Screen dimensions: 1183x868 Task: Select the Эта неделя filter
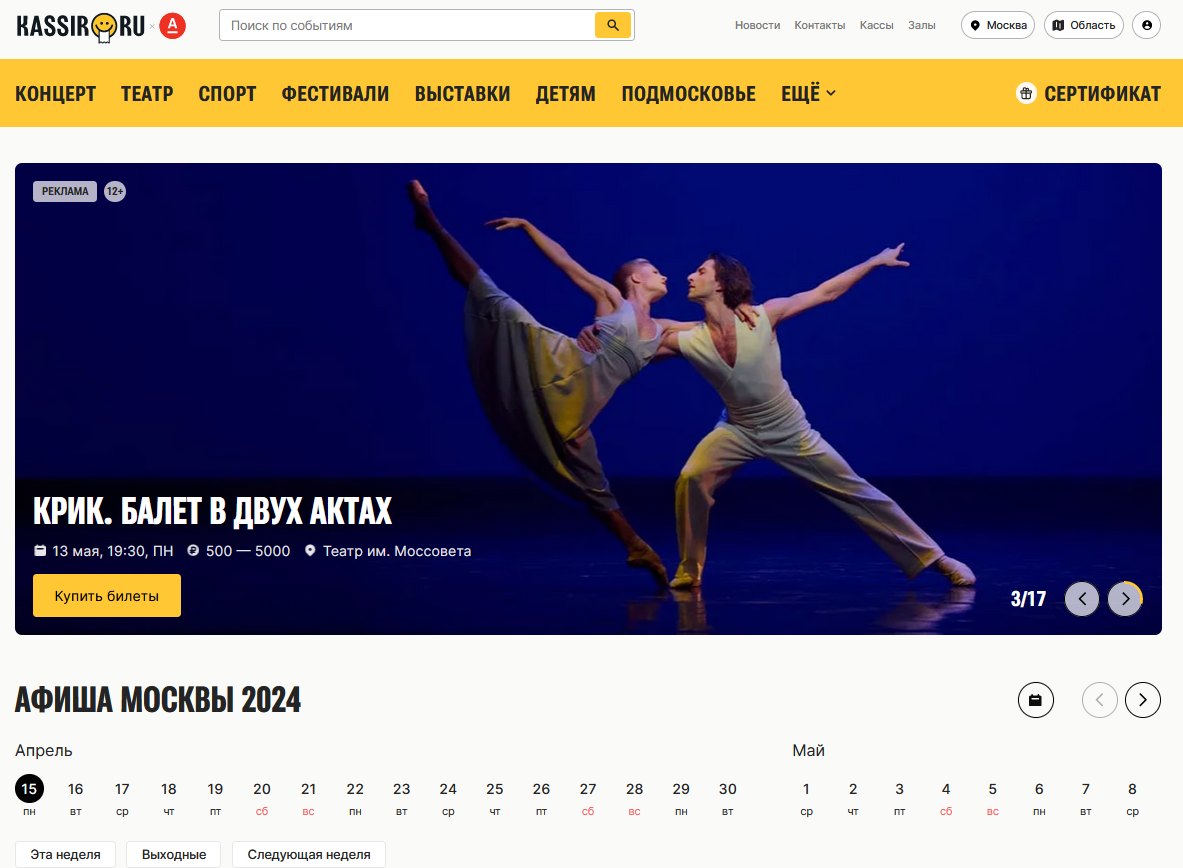pyautogui.click(x=65, y=855)
